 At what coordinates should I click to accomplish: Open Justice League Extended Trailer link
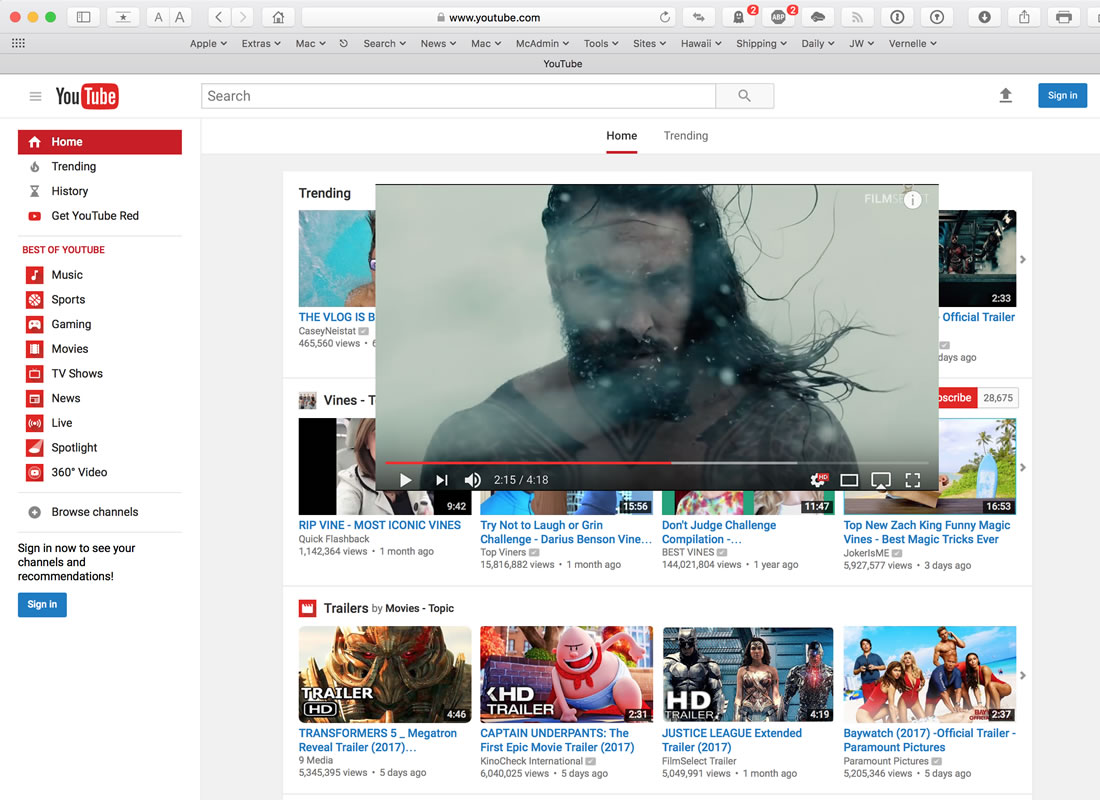click(732, 740)
